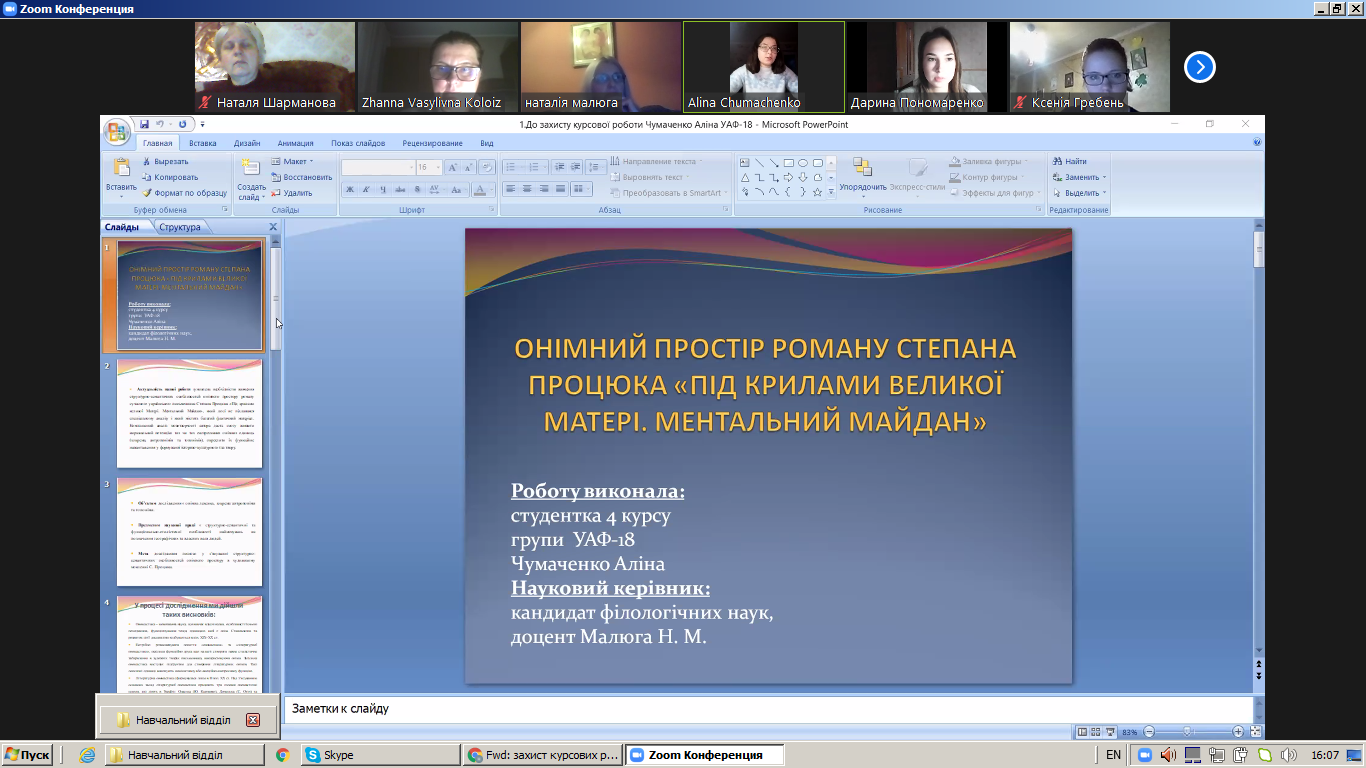1366x768 pixels.
Task: Save presentation via quick access toolbar
Action: coord(145,125)
